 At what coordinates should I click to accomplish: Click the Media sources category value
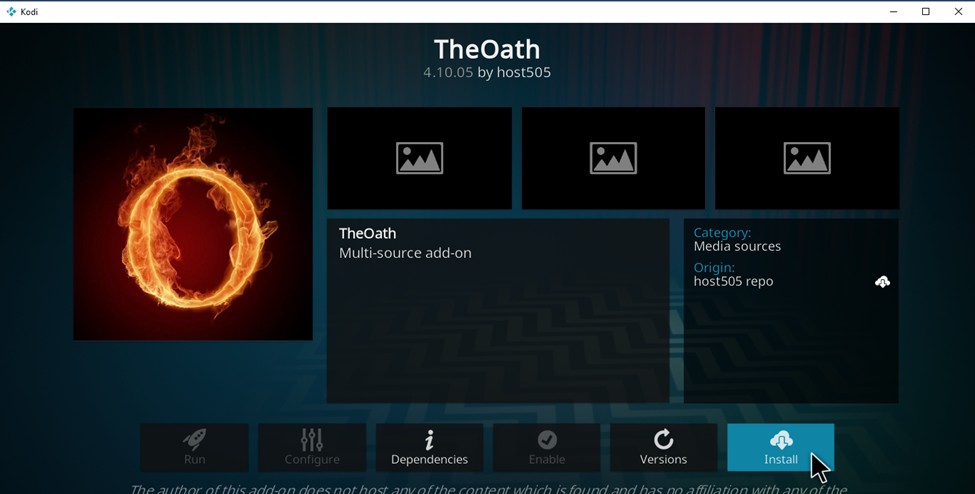click(x=737, y=246)
